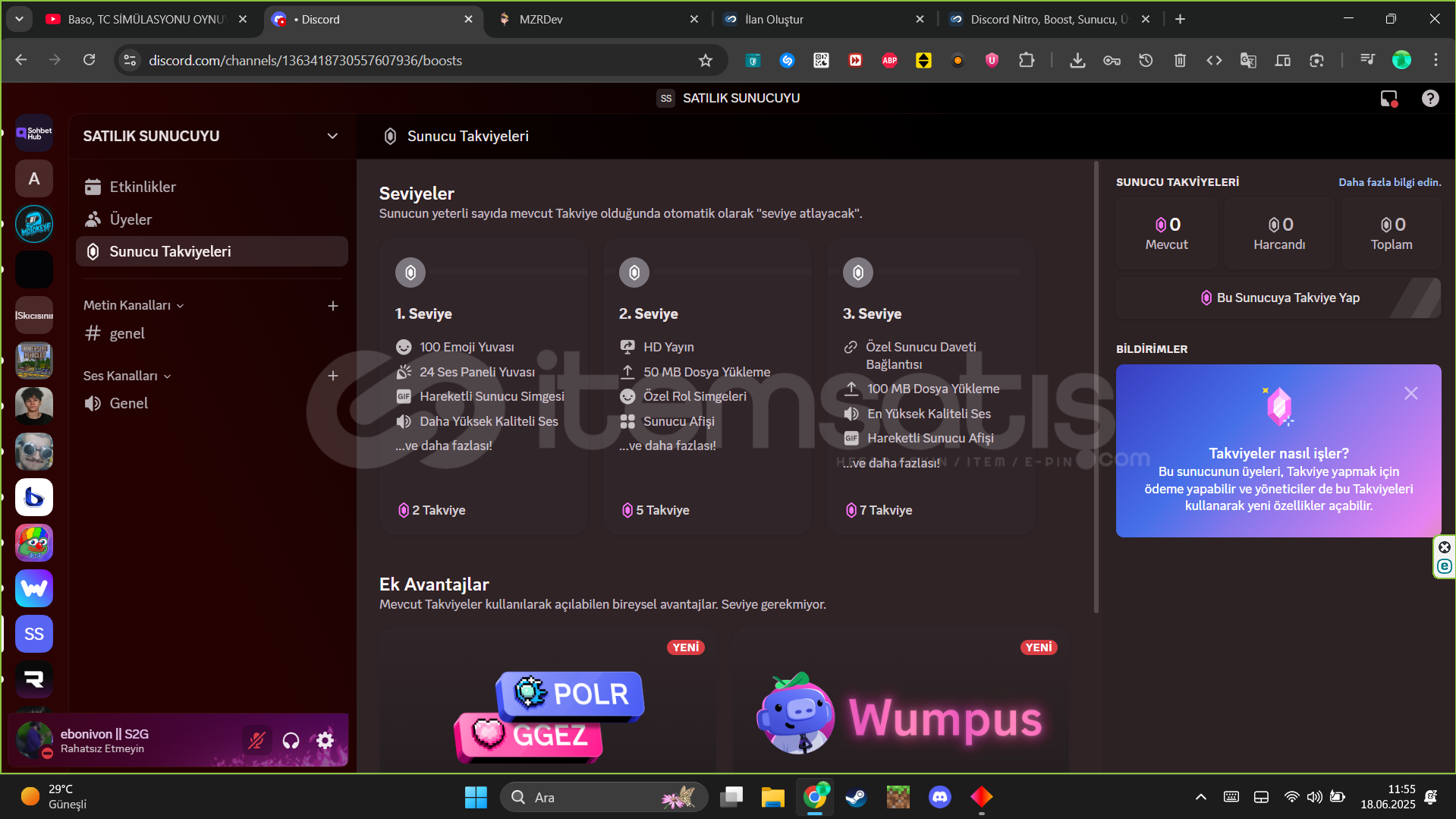Click the boosts page vertical scrollbar
Viewport: 1456px width, 819px height.
coord(1096,387)
